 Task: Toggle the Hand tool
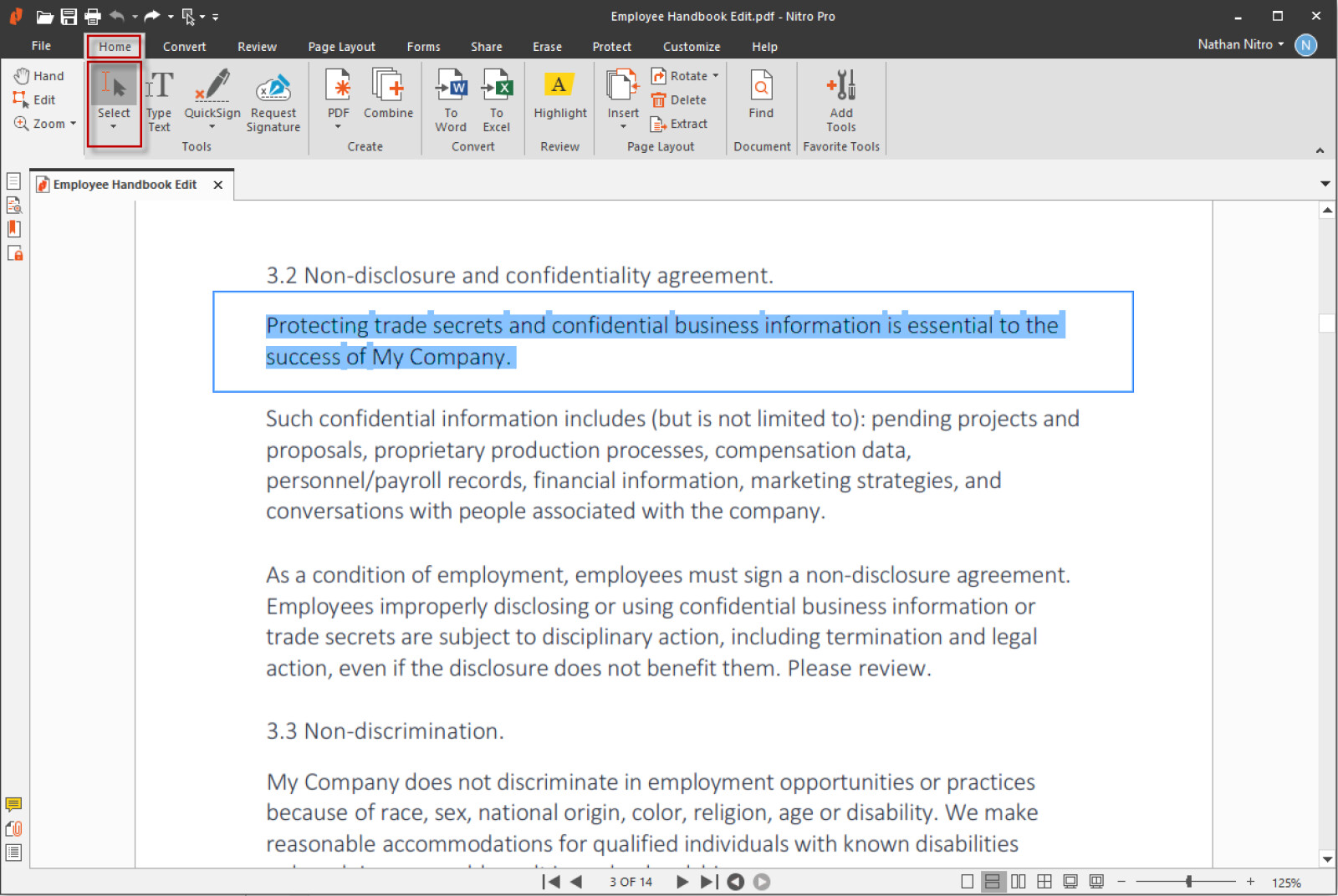[39, 76]
